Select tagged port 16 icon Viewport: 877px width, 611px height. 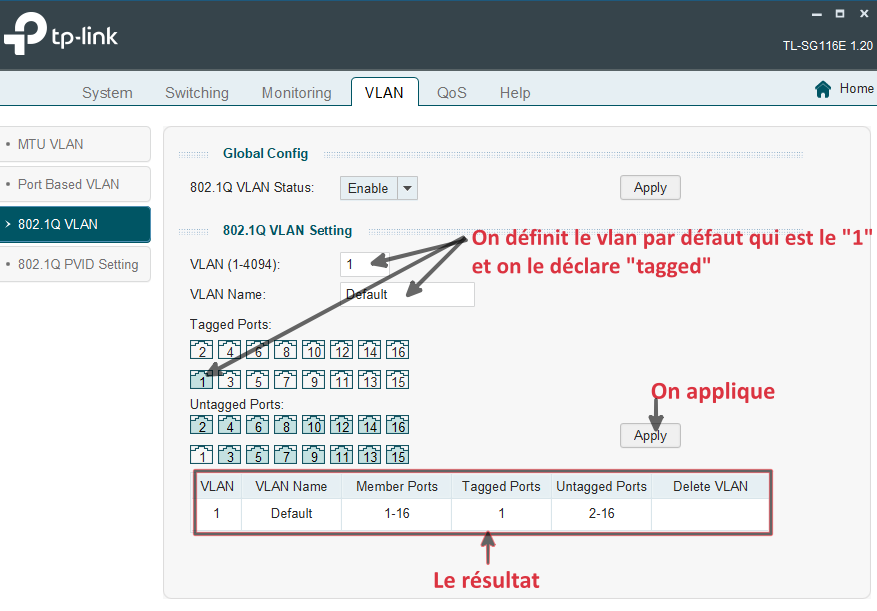point(397,350)
